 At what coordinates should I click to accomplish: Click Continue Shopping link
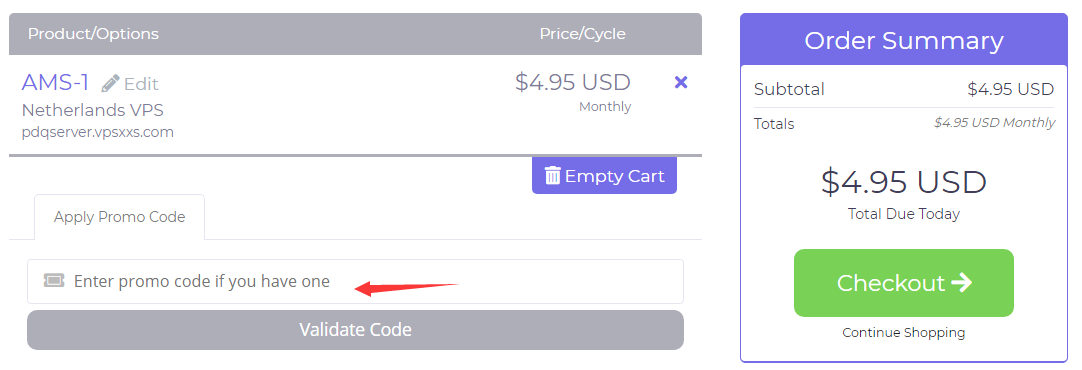[903, 333]
